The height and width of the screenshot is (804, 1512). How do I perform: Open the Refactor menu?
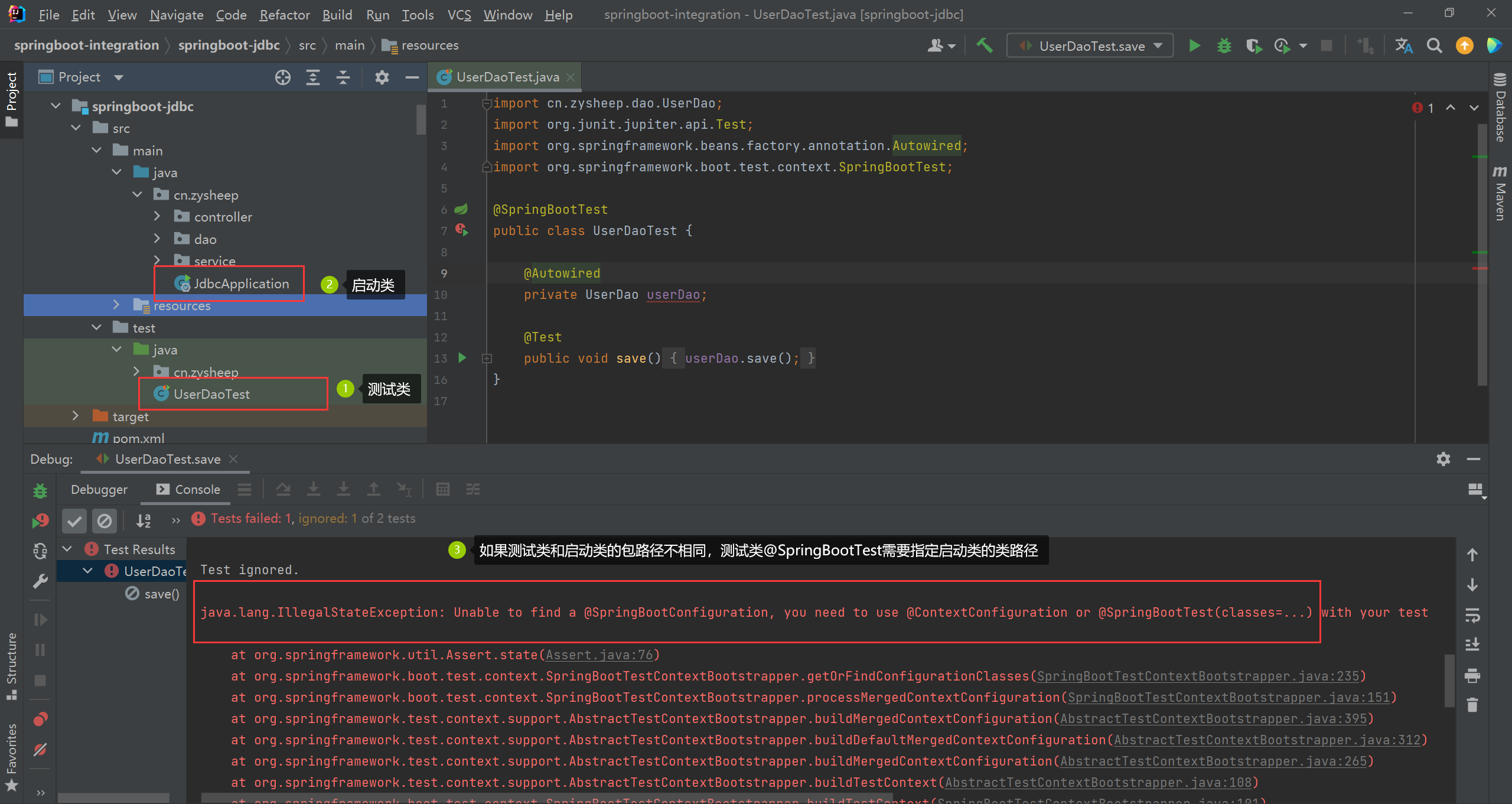tap(284, 15)
